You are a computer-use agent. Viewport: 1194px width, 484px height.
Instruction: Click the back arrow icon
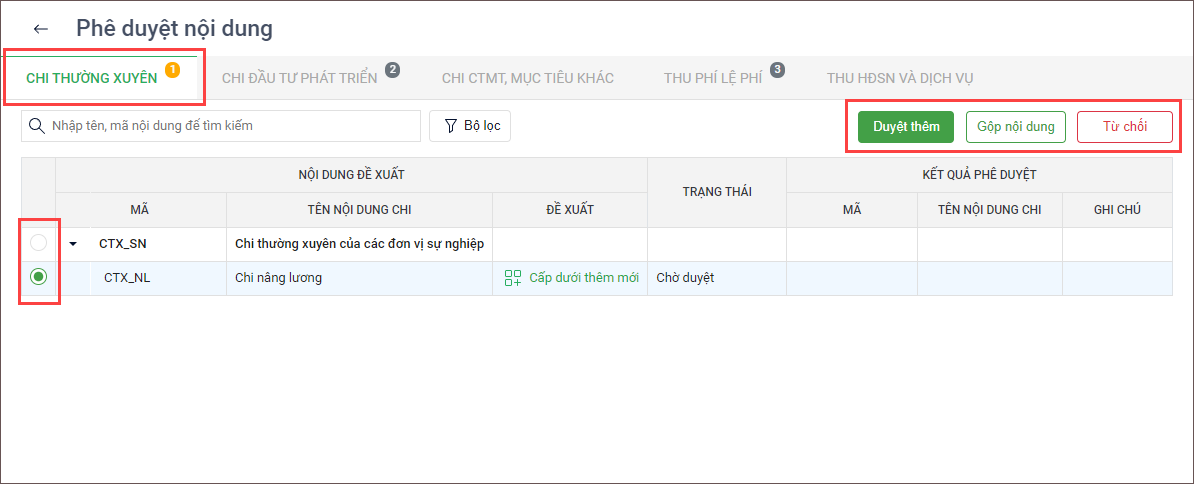point(40,30)
